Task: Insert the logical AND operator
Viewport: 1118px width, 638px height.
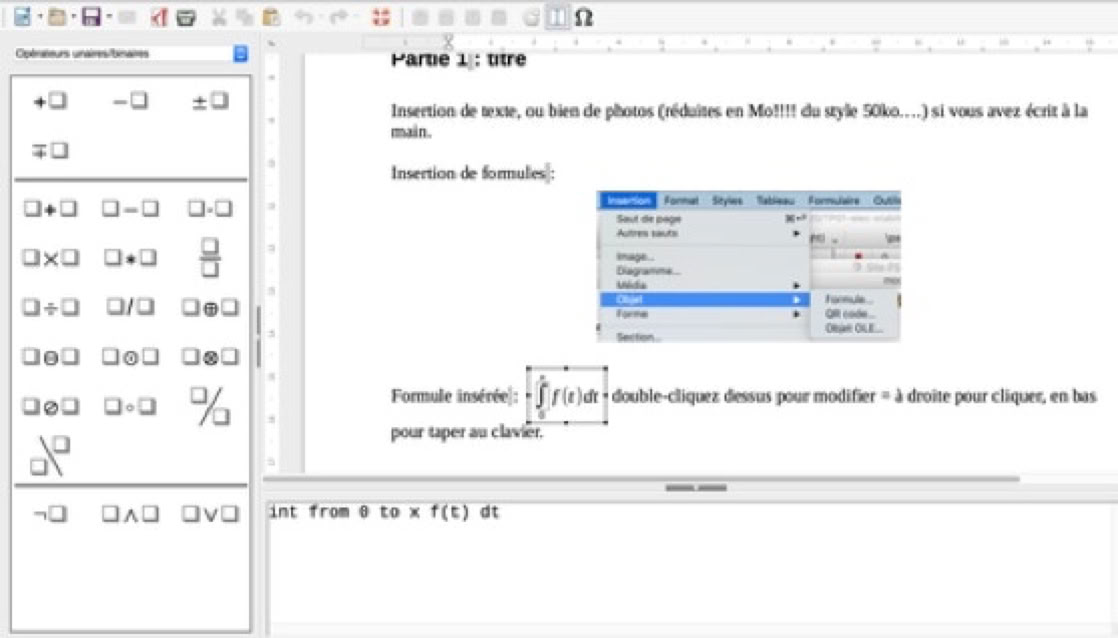Action: tap(130, 514)
